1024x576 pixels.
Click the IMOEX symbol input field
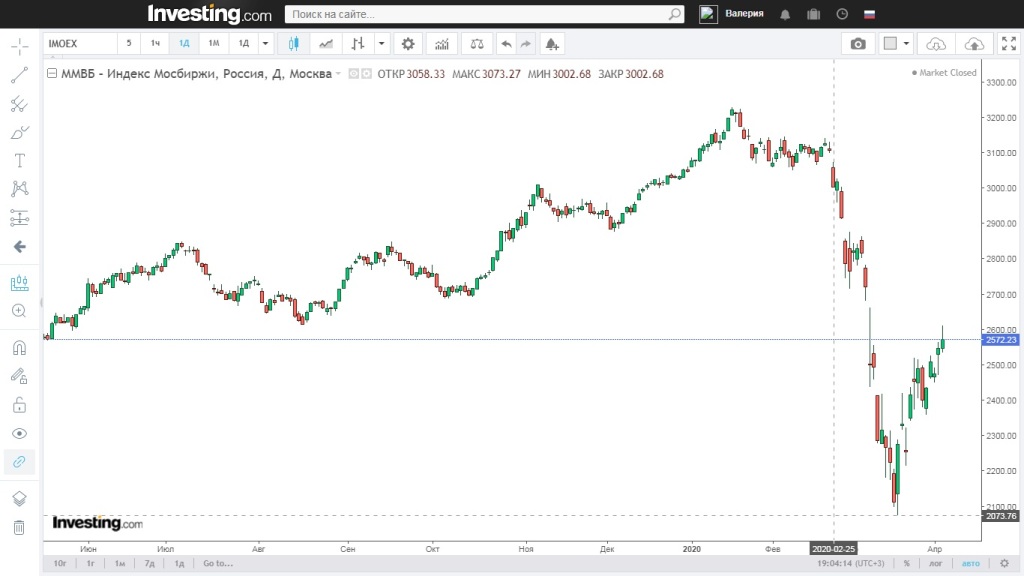pyautogui.click(x=78, y=44)
